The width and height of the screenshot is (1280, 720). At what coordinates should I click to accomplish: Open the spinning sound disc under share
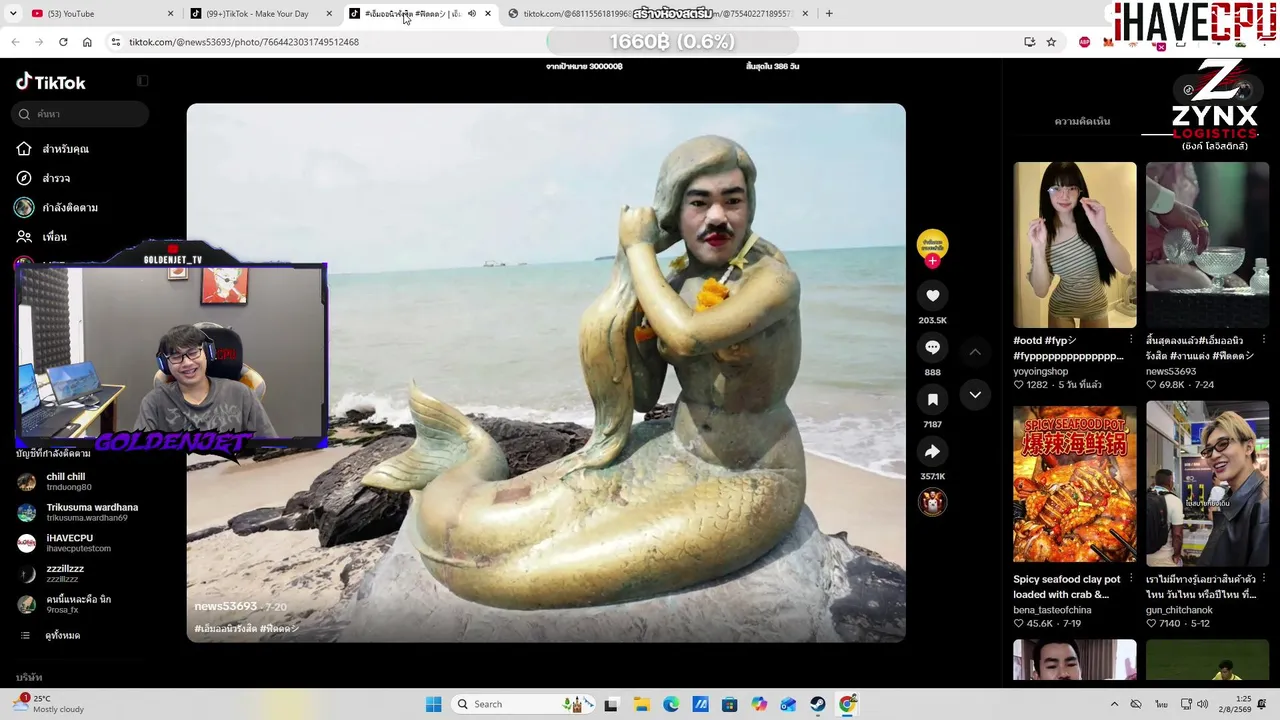(x=932, y=502)
